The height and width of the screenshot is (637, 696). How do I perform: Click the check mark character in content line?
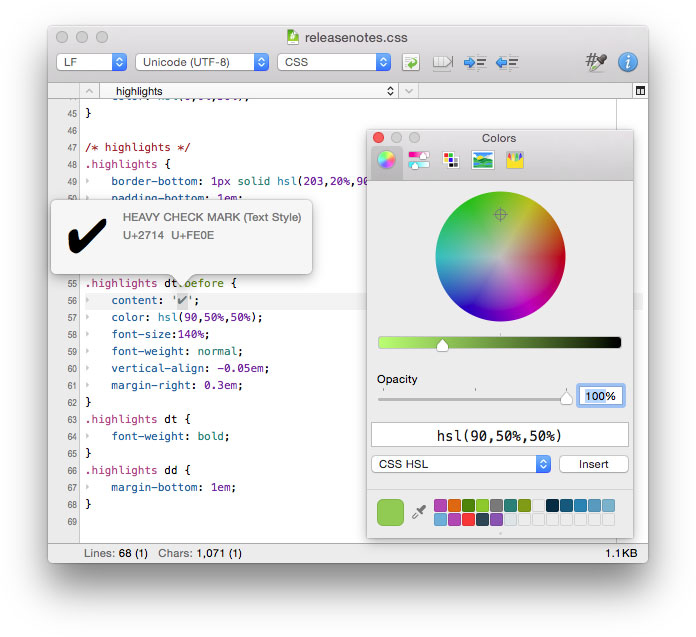pos(182,301)
